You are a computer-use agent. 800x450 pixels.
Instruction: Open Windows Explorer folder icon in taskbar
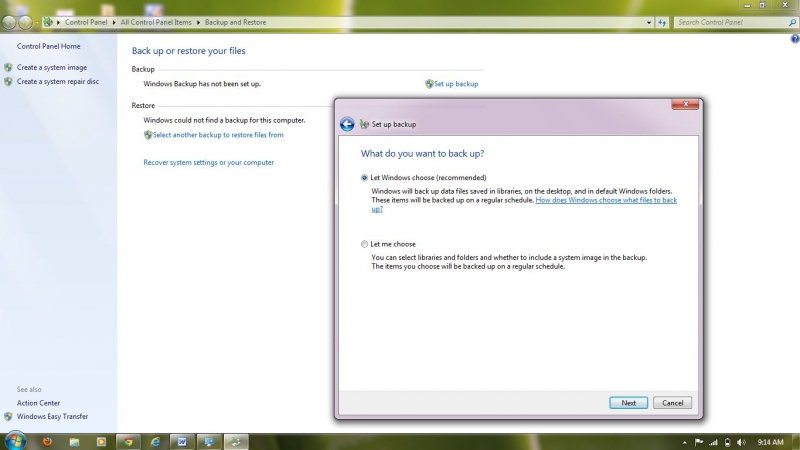(73, 441)
